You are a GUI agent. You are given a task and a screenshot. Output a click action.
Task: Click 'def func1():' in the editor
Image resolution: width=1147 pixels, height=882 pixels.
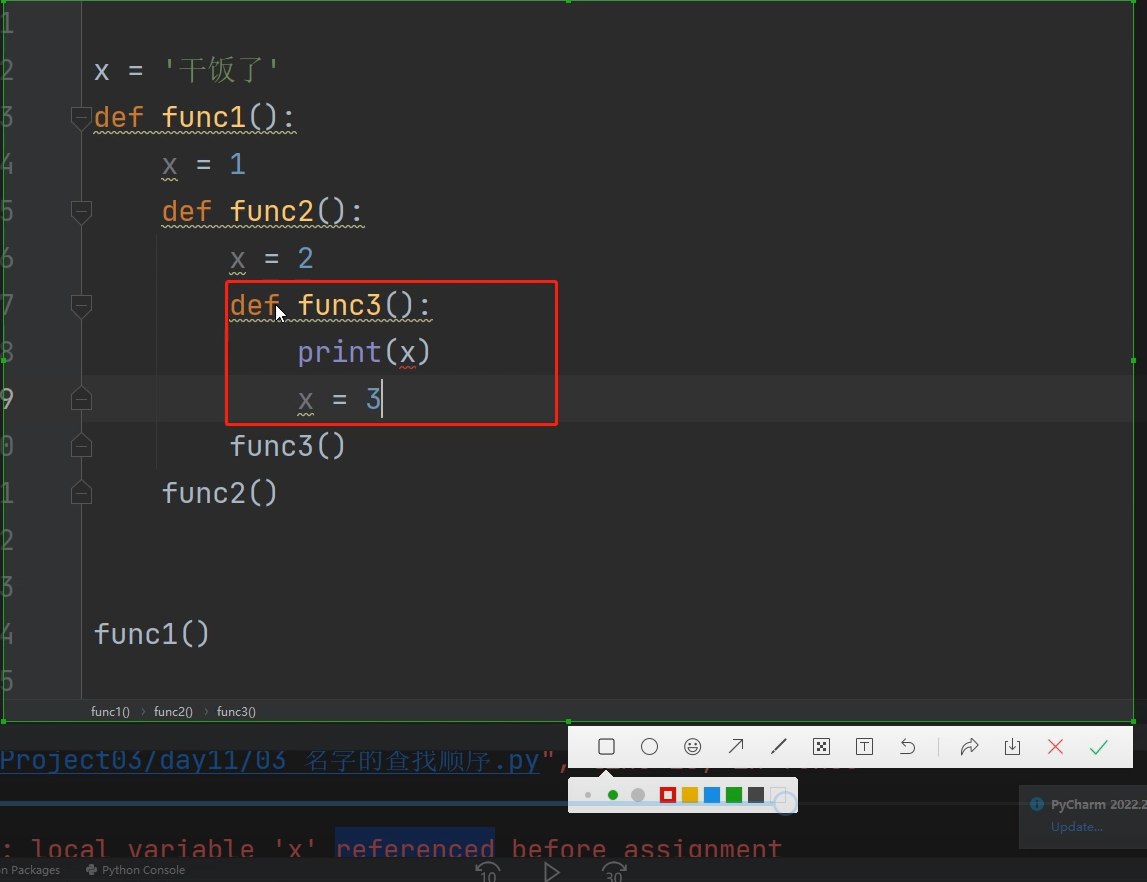click(x=195, y=118)
